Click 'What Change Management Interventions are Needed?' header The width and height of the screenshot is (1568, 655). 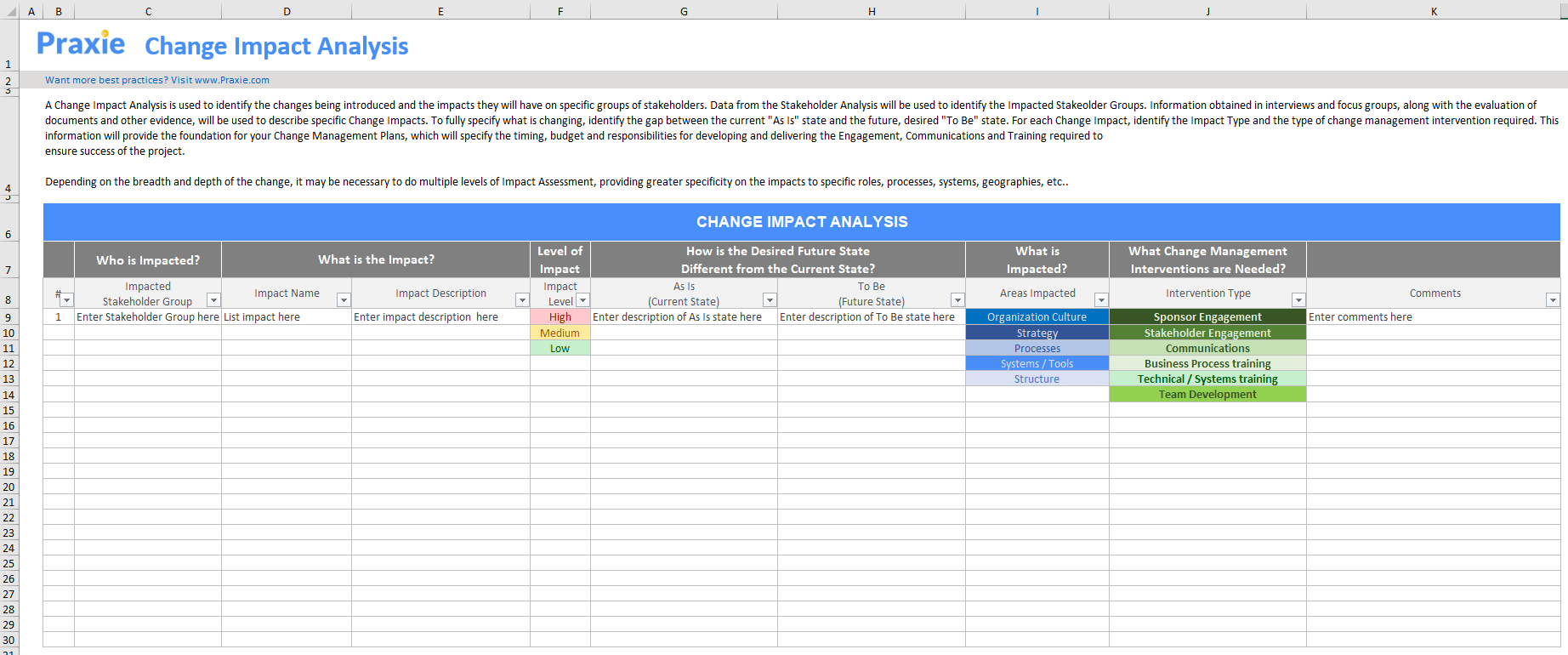[x=1207, y=259]
